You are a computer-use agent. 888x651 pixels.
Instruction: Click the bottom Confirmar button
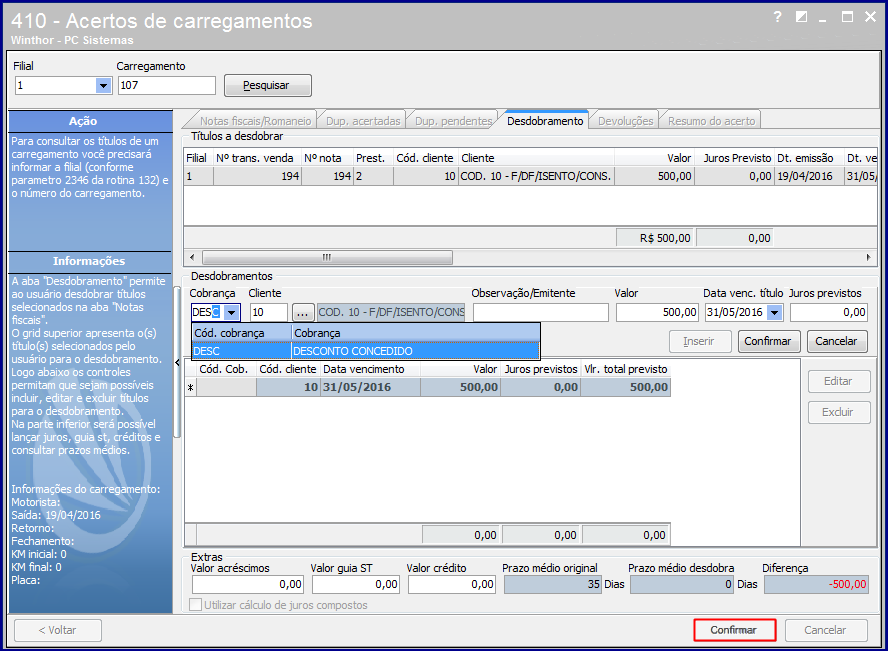point(734,630)
